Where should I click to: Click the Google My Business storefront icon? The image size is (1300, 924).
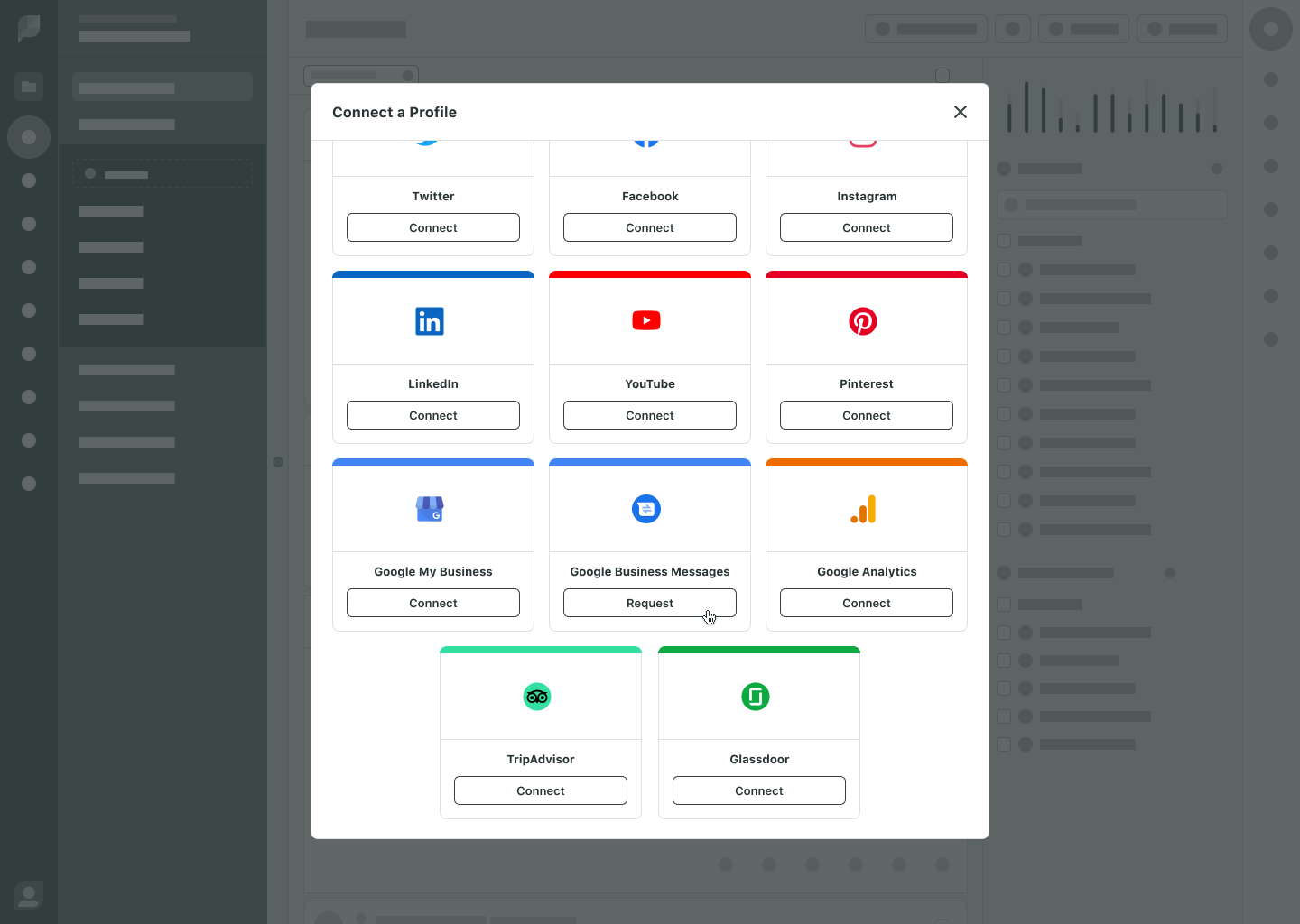(x=430, y=509)
